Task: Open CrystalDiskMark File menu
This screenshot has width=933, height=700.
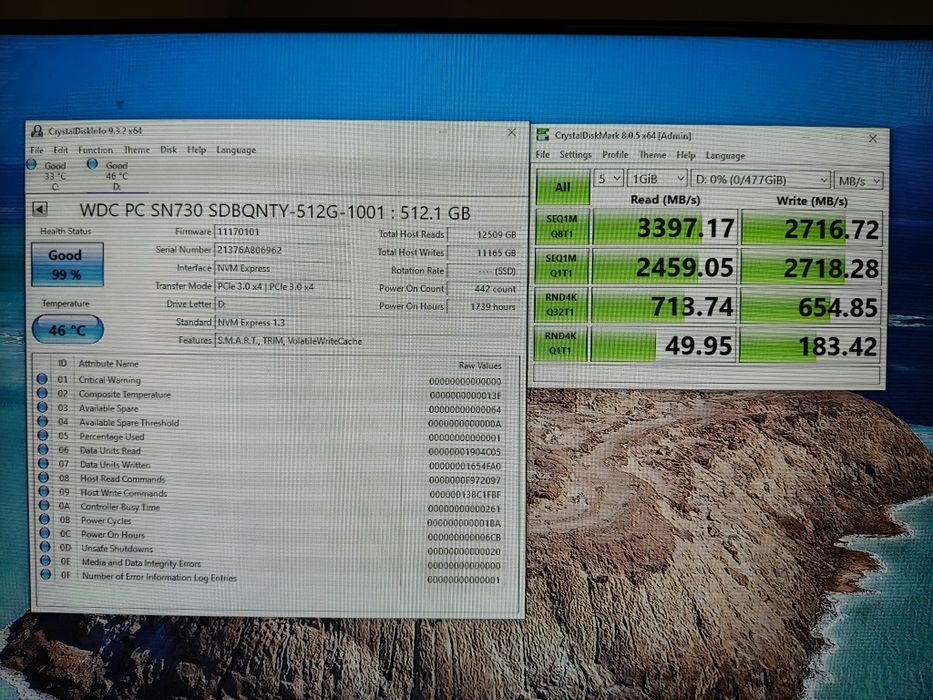Action: [x=543, y=154]
